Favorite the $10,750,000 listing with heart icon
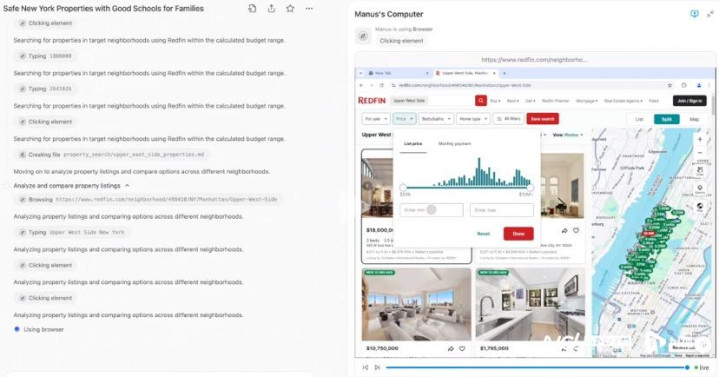The height and width of the screenshot is (377, 719). pos(462,349)
